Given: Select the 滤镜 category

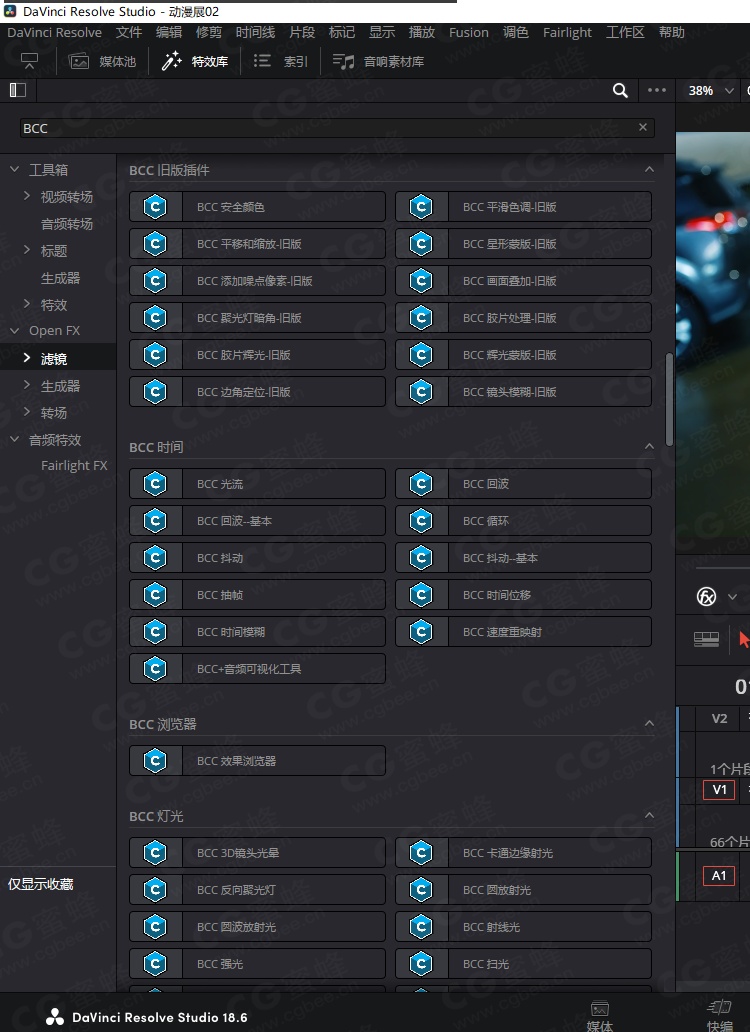Looking at the screenshot, I should [x=58, y=358].
